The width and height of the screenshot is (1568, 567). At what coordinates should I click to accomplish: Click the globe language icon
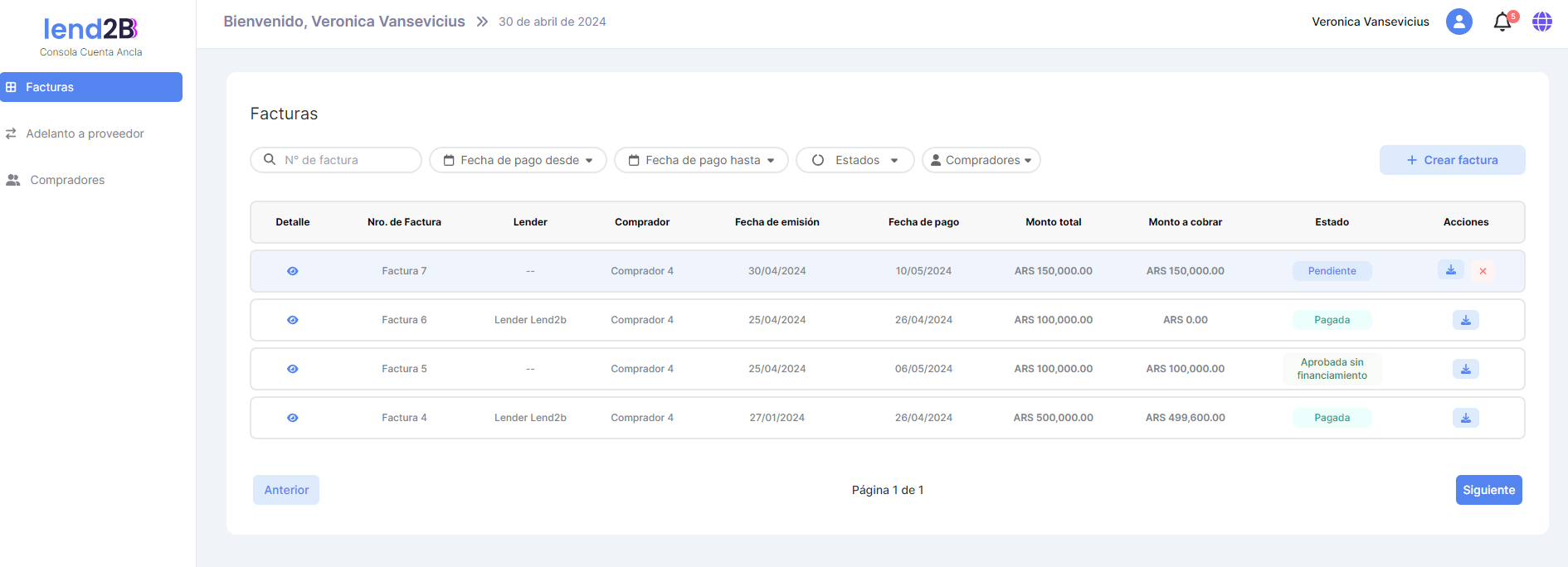pos(1541,22)
